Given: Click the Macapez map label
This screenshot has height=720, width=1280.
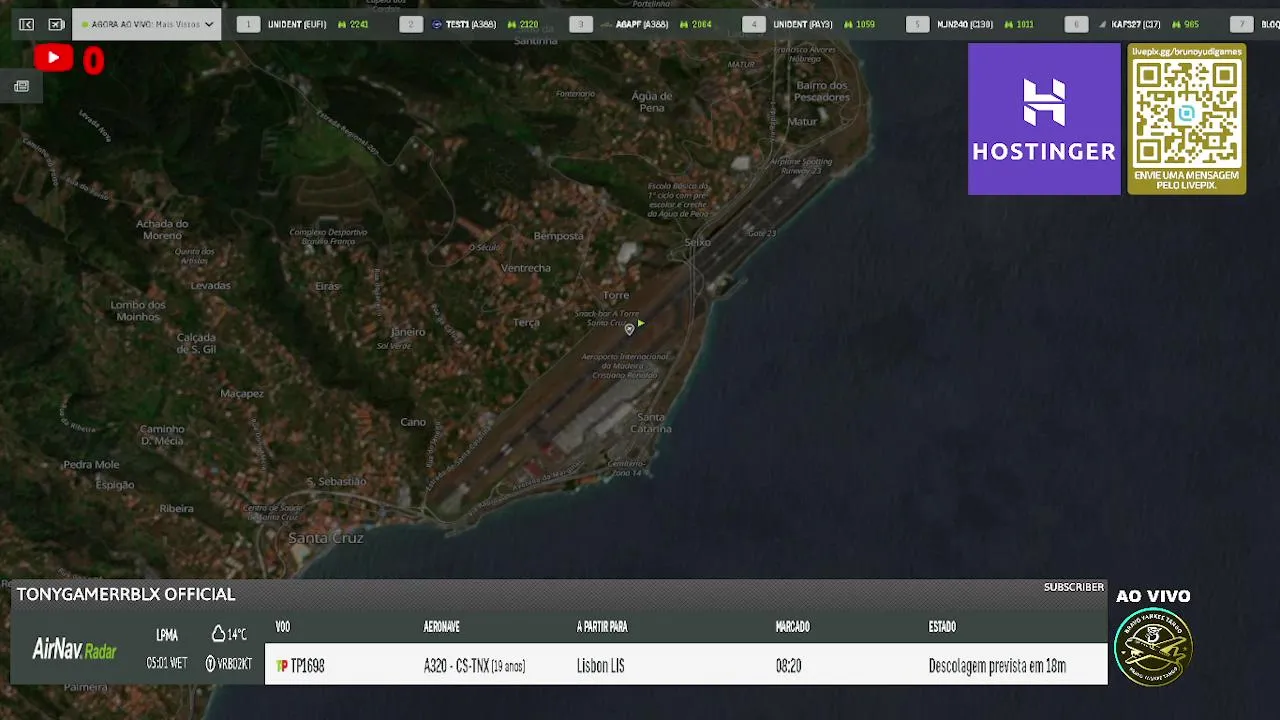Looking at the screenshot, I should point(242,394).
